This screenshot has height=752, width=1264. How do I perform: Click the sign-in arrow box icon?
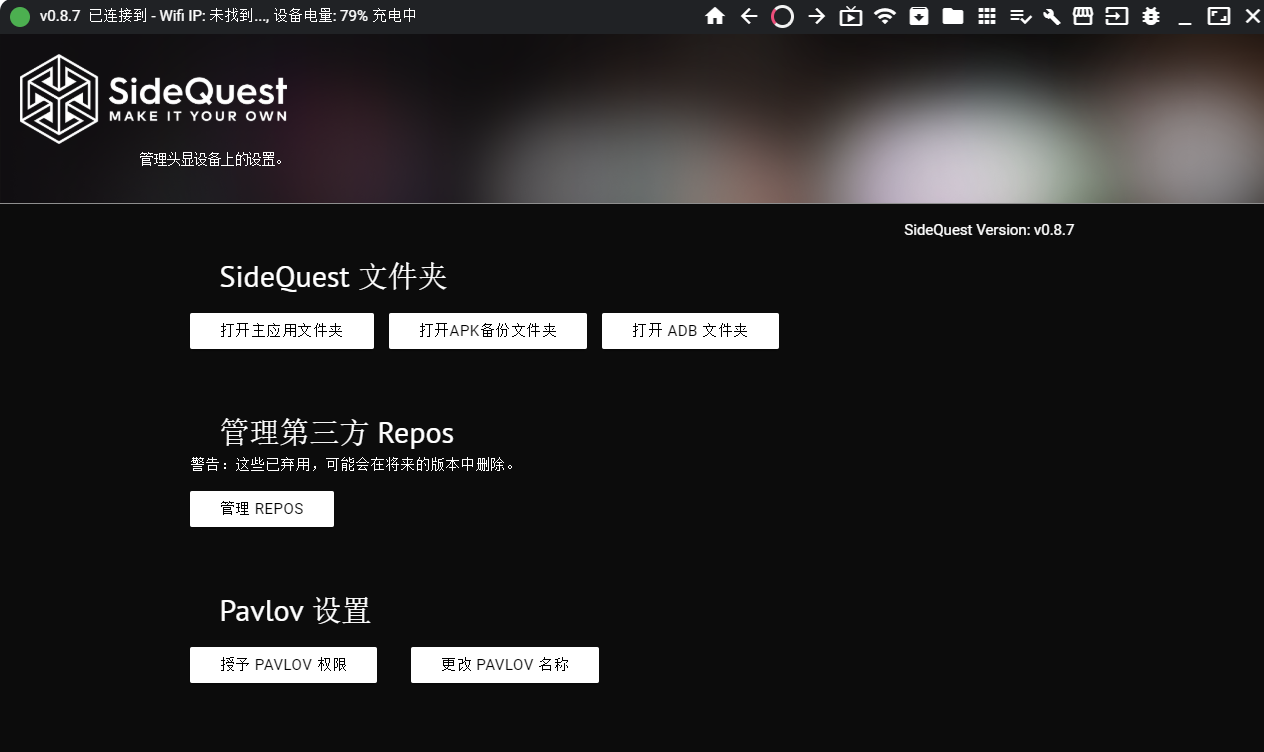pyautogui.click(x=1117, y=16)
